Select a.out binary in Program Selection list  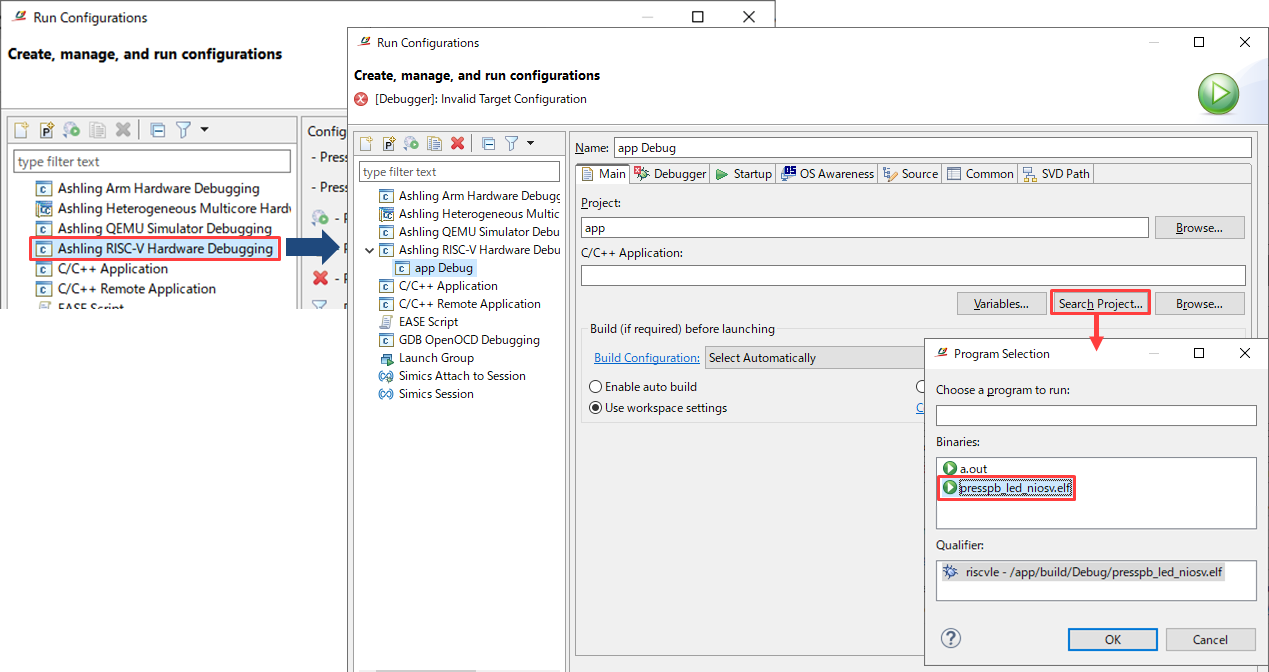(964, 468)
